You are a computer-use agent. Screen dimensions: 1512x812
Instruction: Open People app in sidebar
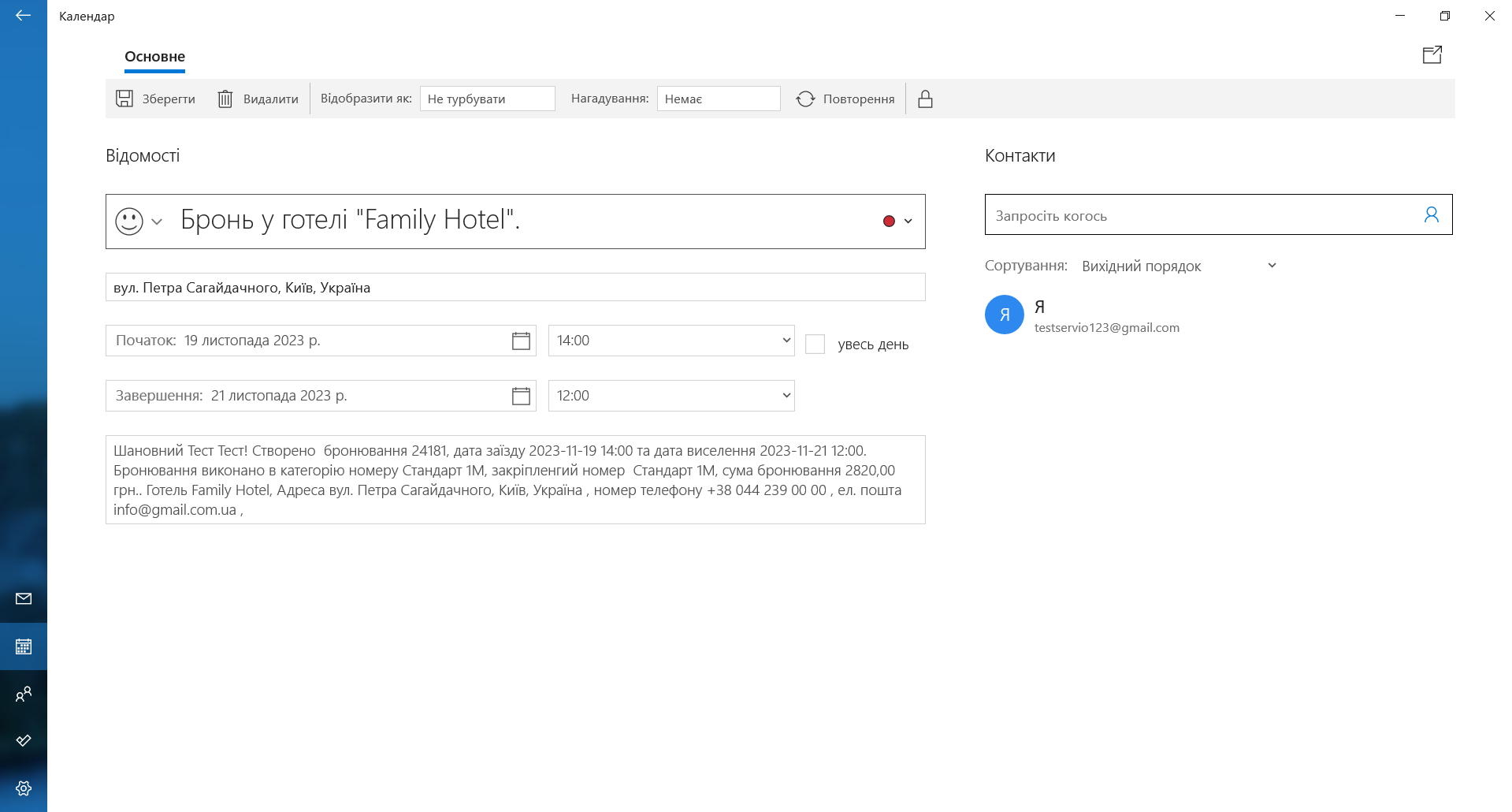pyautogui.click(x=24, y=695)
